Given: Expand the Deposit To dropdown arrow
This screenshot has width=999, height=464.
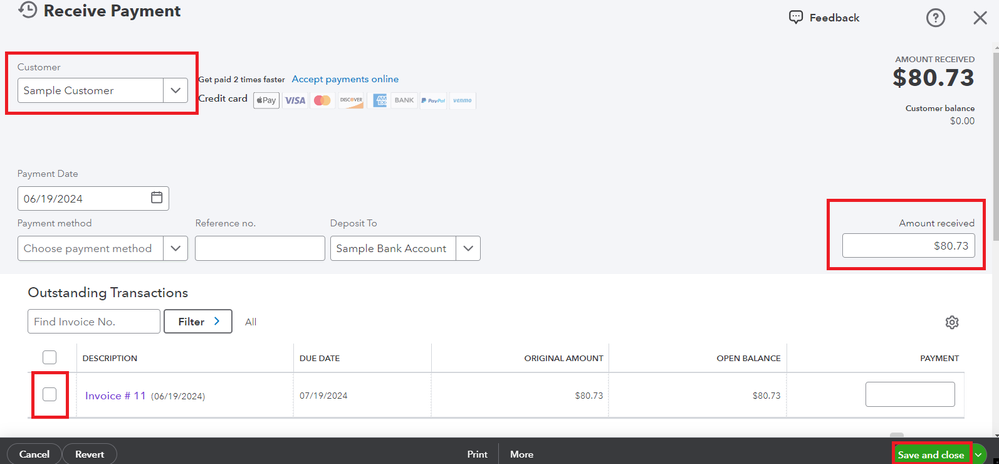Looking at the screenshot, I should 468,248.
